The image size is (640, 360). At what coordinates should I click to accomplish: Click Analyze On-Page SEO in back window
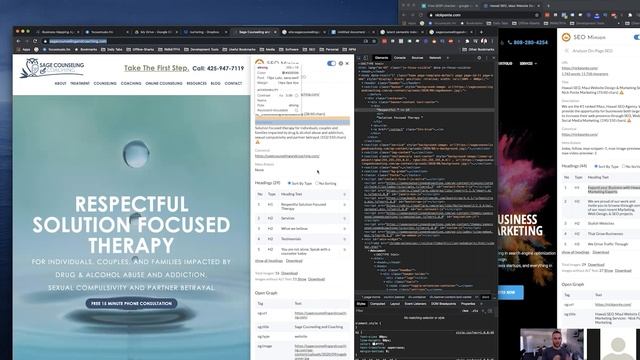(x=592, y=51)
